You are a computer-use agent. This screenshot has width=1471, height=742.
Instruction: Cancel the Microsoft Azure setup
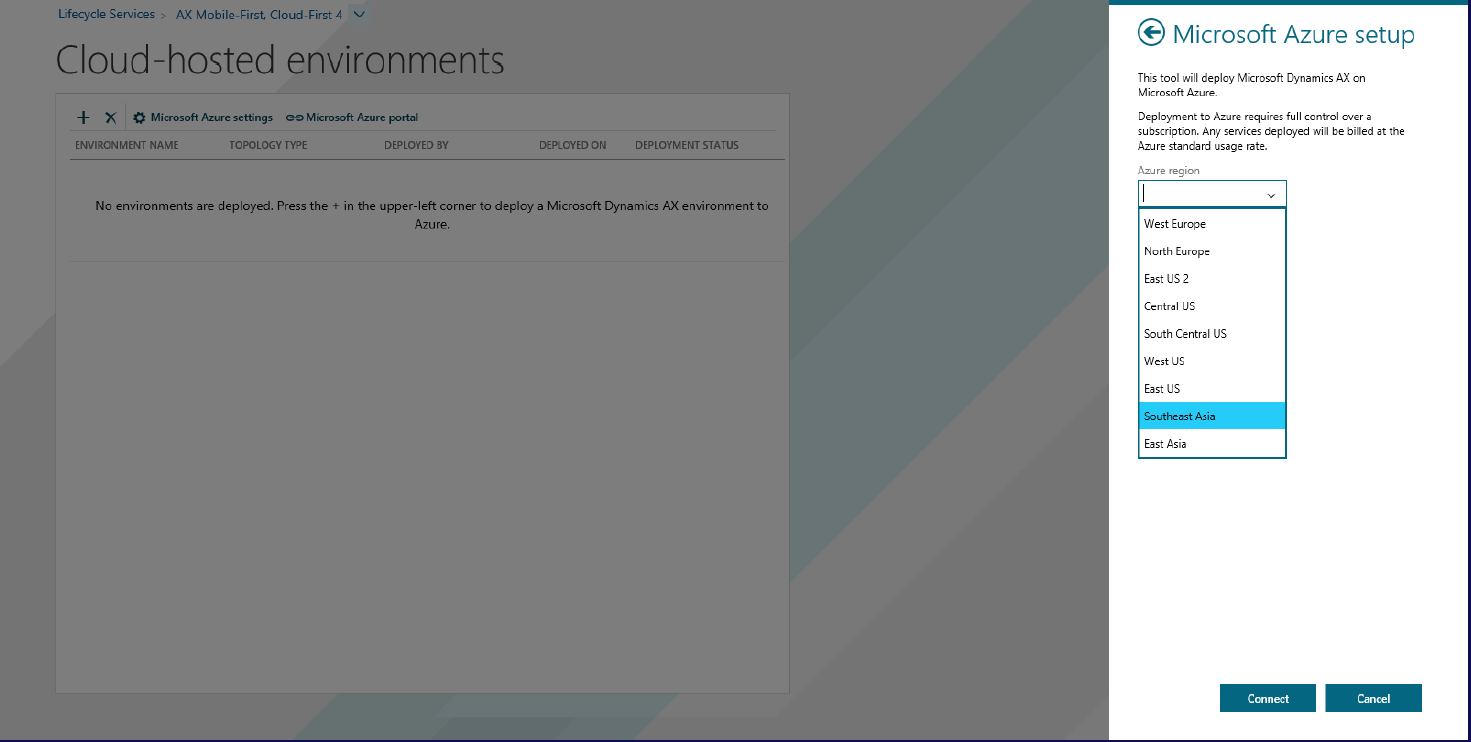click(x=1373, y=698)
